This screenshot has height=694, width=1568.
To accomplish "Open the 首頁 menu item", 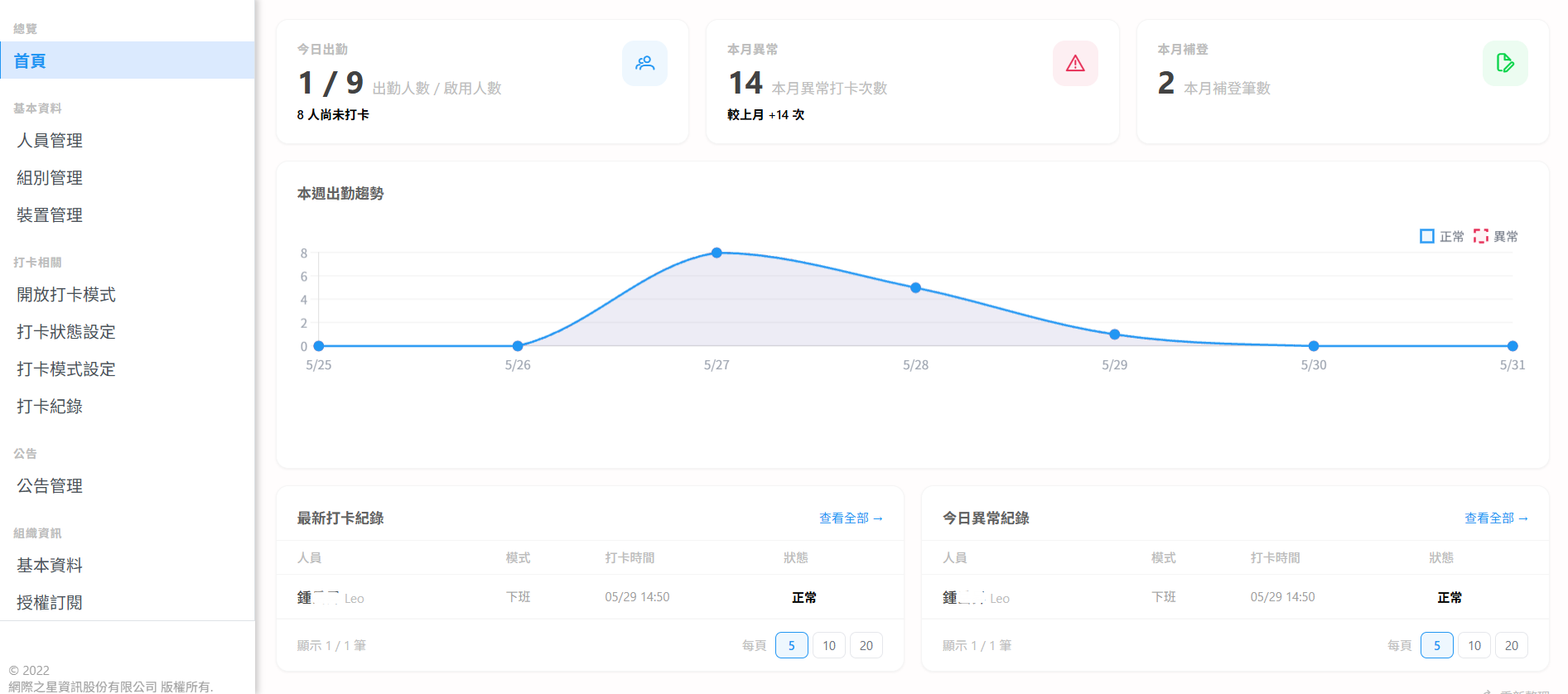I will tap(128, 60).
